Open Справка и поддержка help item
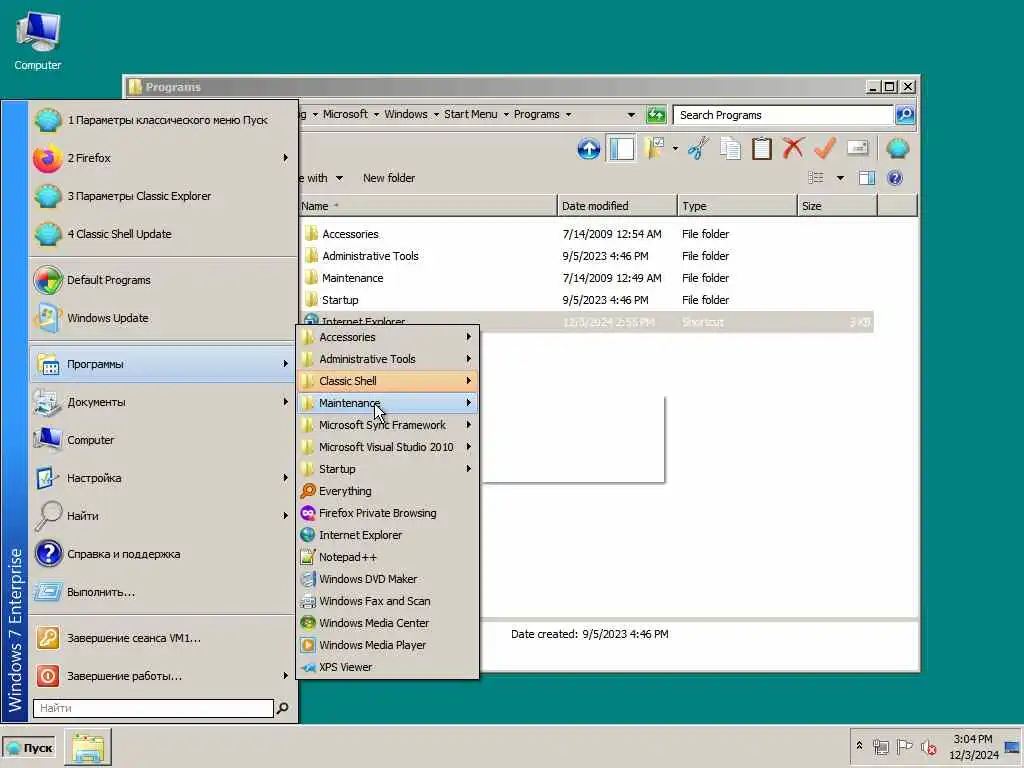This screenshot has width=1024, height=768. click(x=162, y=554)
